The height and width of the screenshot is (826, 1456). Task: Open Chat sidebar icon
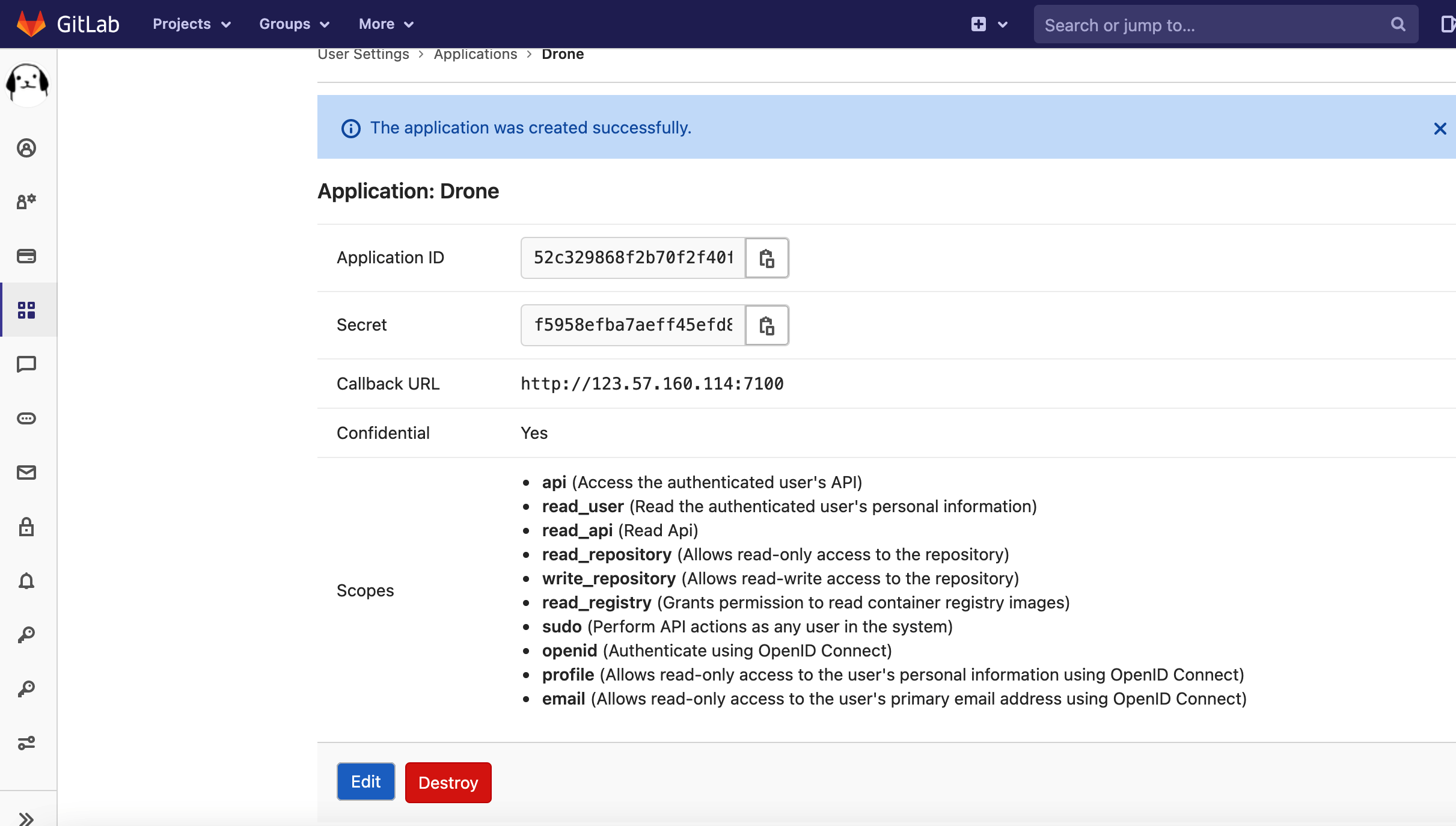click(26, 364)
